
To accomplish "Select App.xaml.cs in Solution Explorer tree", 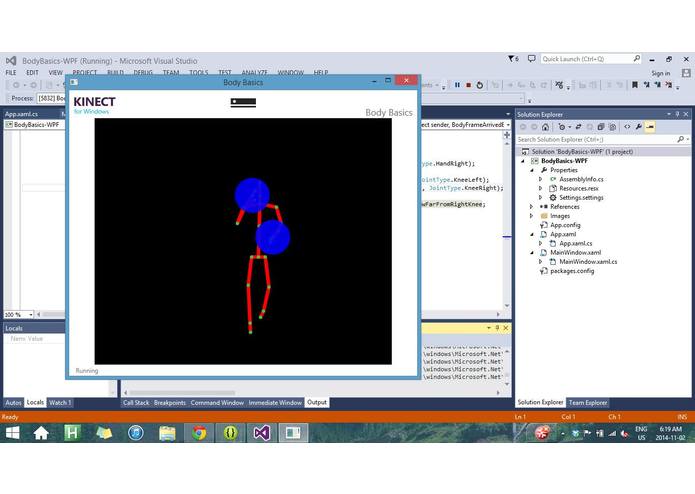I will [575, 243].
